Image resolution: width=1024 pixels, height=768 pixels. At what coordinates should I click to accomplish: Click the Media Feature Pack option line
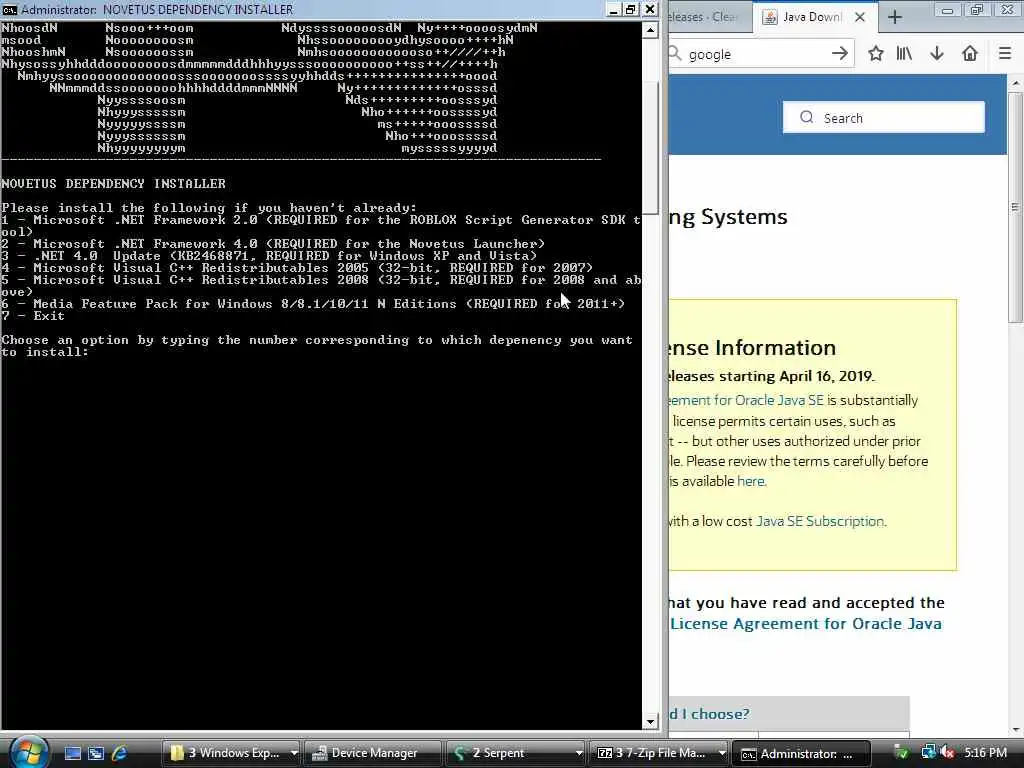313,304
